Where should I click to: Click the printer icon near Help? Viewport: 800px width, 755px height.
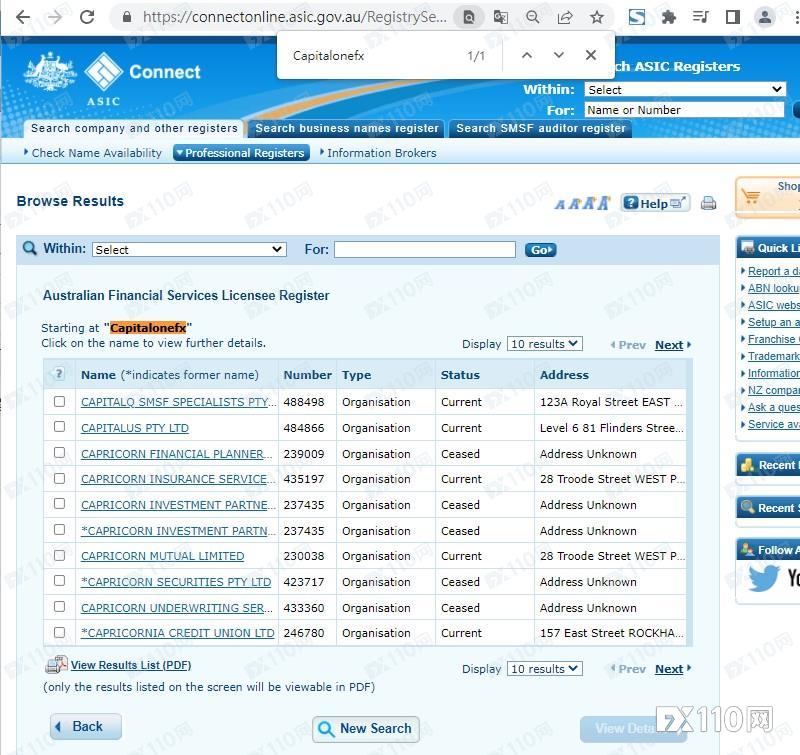708,203
